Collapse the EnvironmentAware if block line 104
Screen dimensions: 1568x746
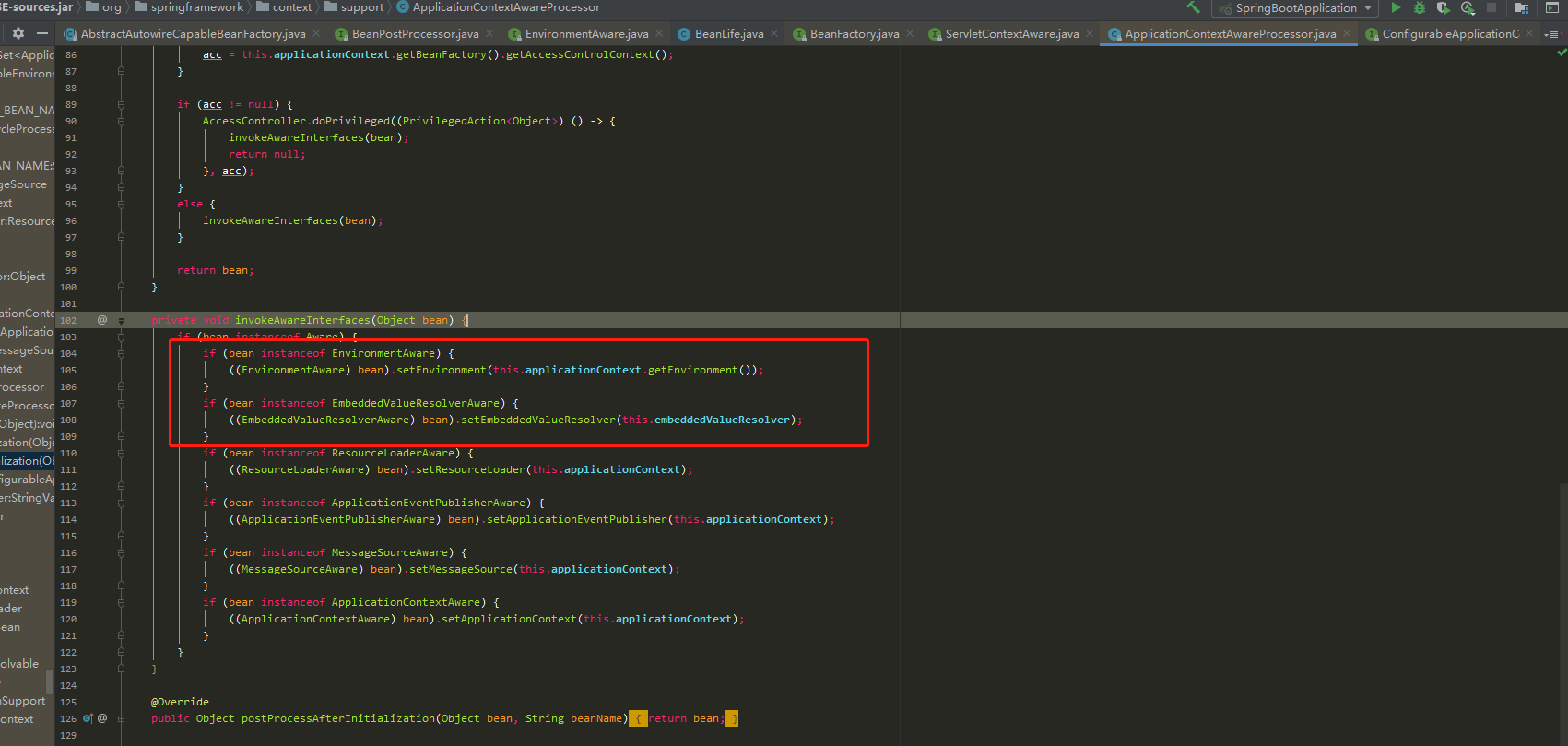coord(121,353)
